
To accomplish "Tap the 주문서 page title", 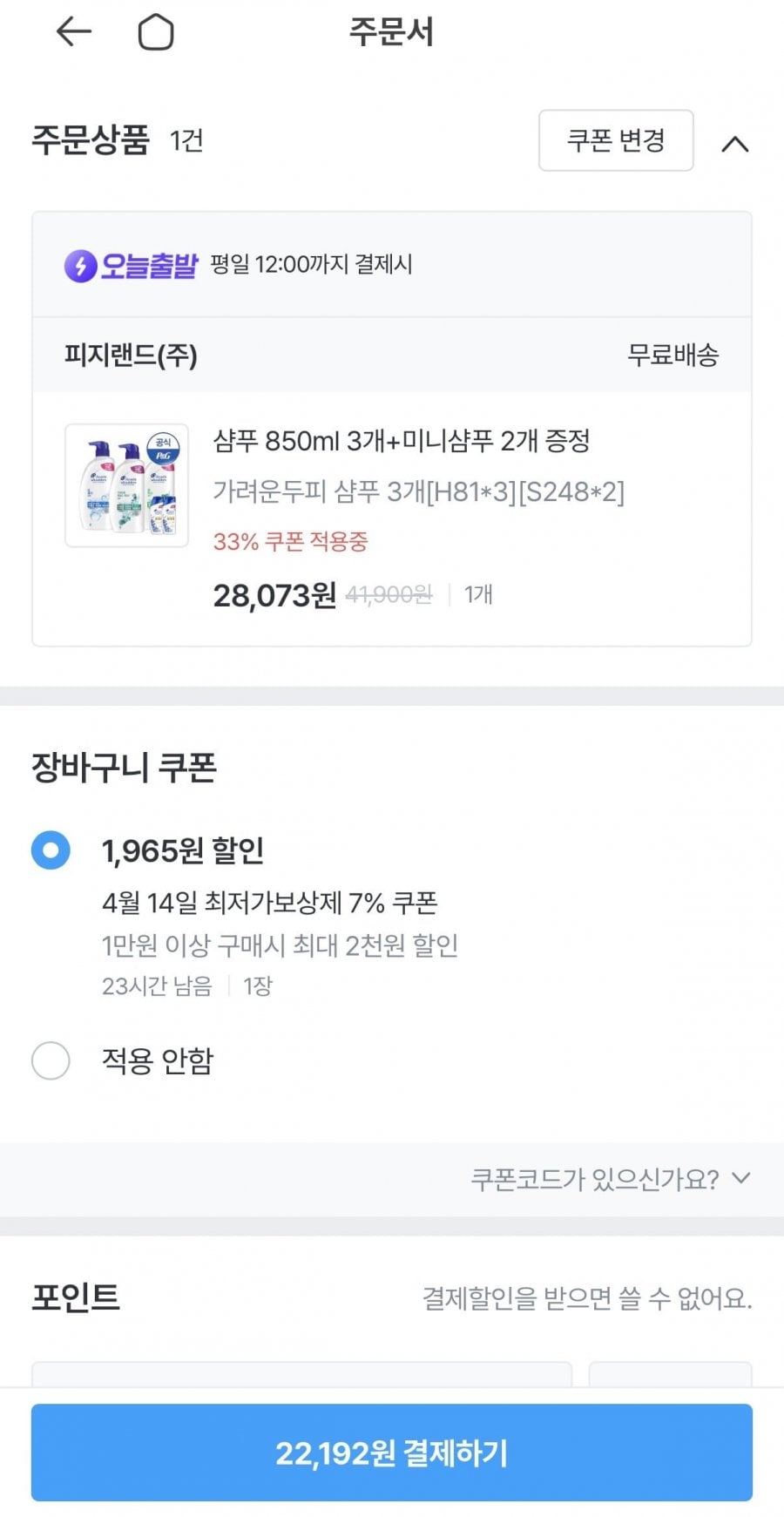I will click(x=391, y=32).
